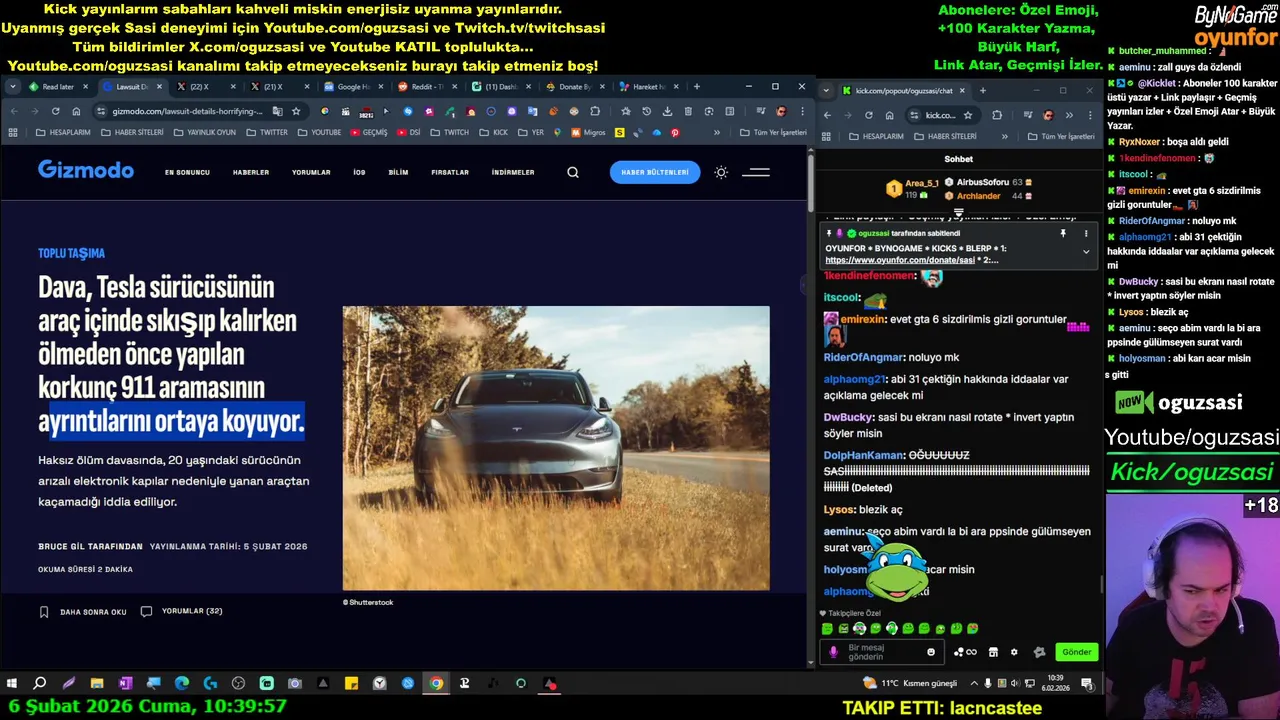Collapse leaderboard handle under Archlander
1280x720 pixels.
pos(958,212)
